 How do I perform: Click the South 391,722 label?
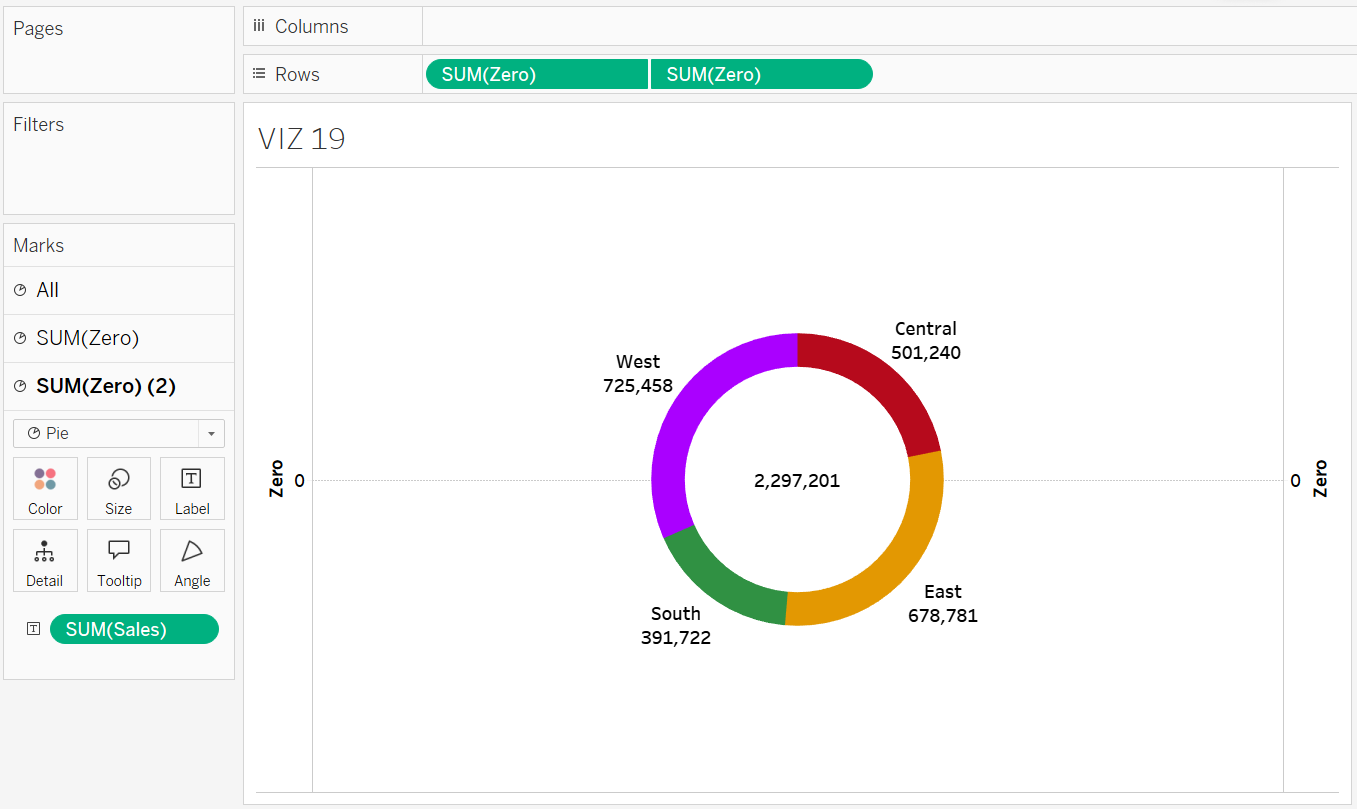pos(676,626)
